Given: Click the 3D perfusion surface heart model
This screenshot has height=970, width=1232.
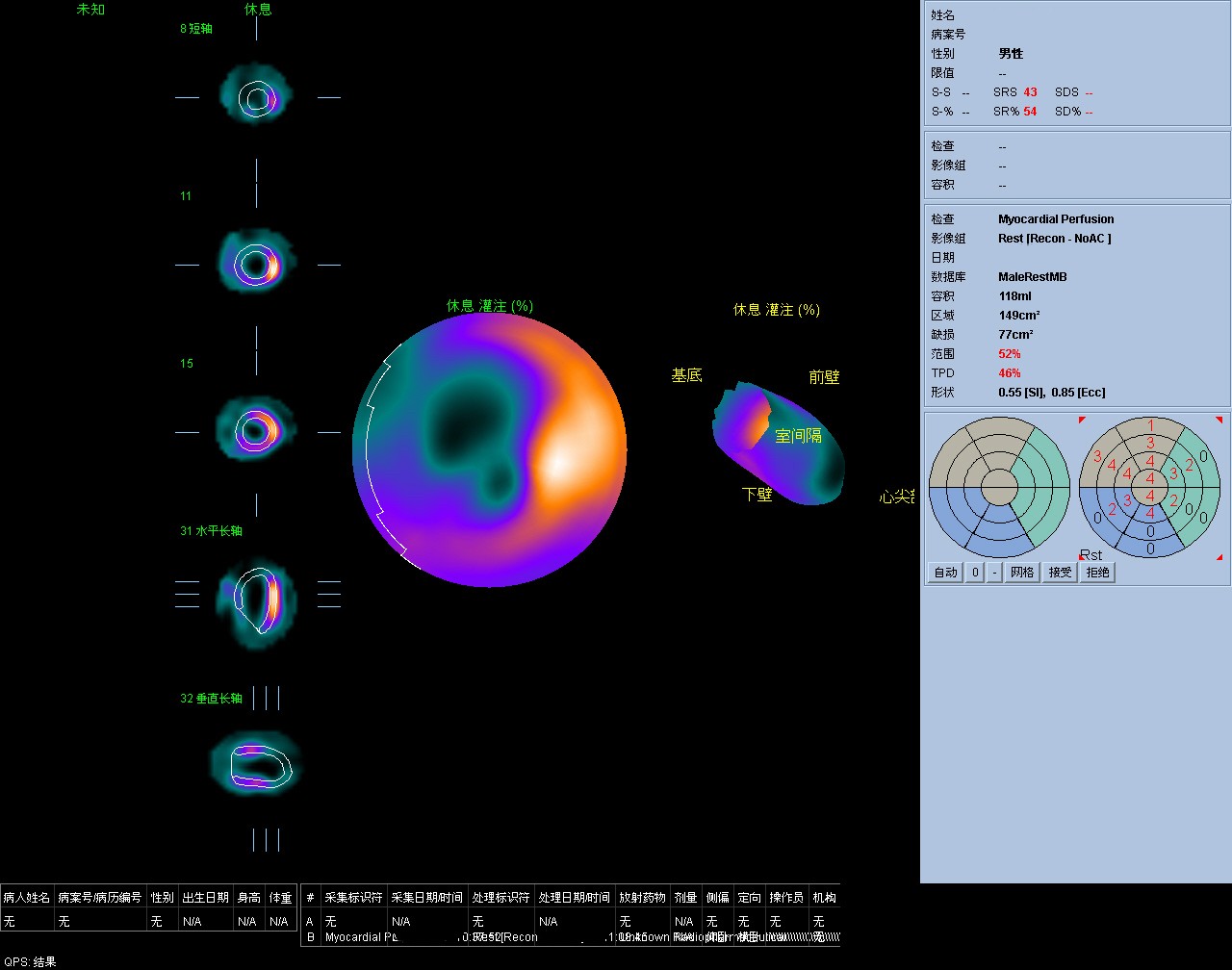Looking at the screenshot, I should [x=778, y=445].
